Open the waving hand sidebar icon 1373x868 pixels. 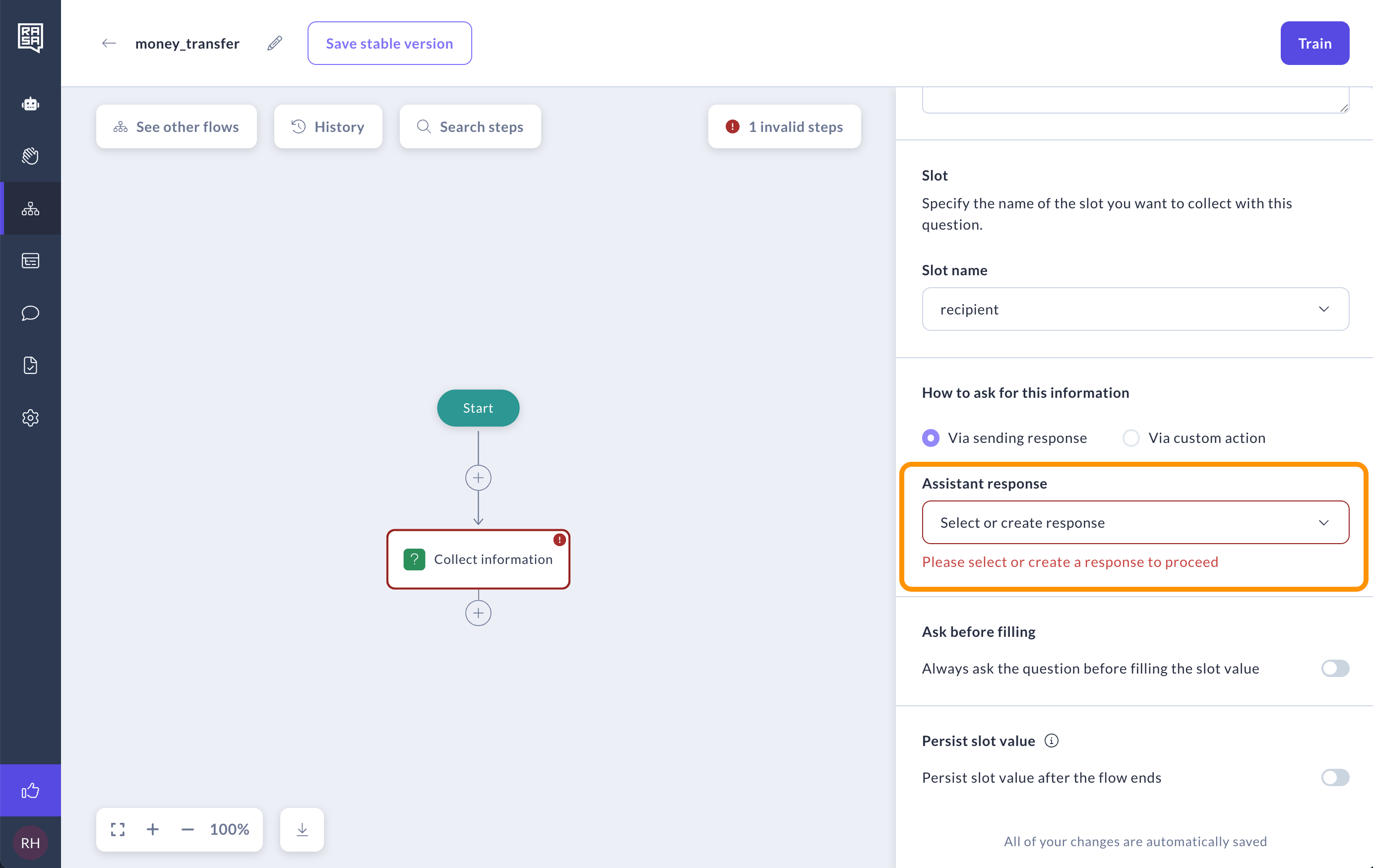pyautogui.click(x=30, y=156)
